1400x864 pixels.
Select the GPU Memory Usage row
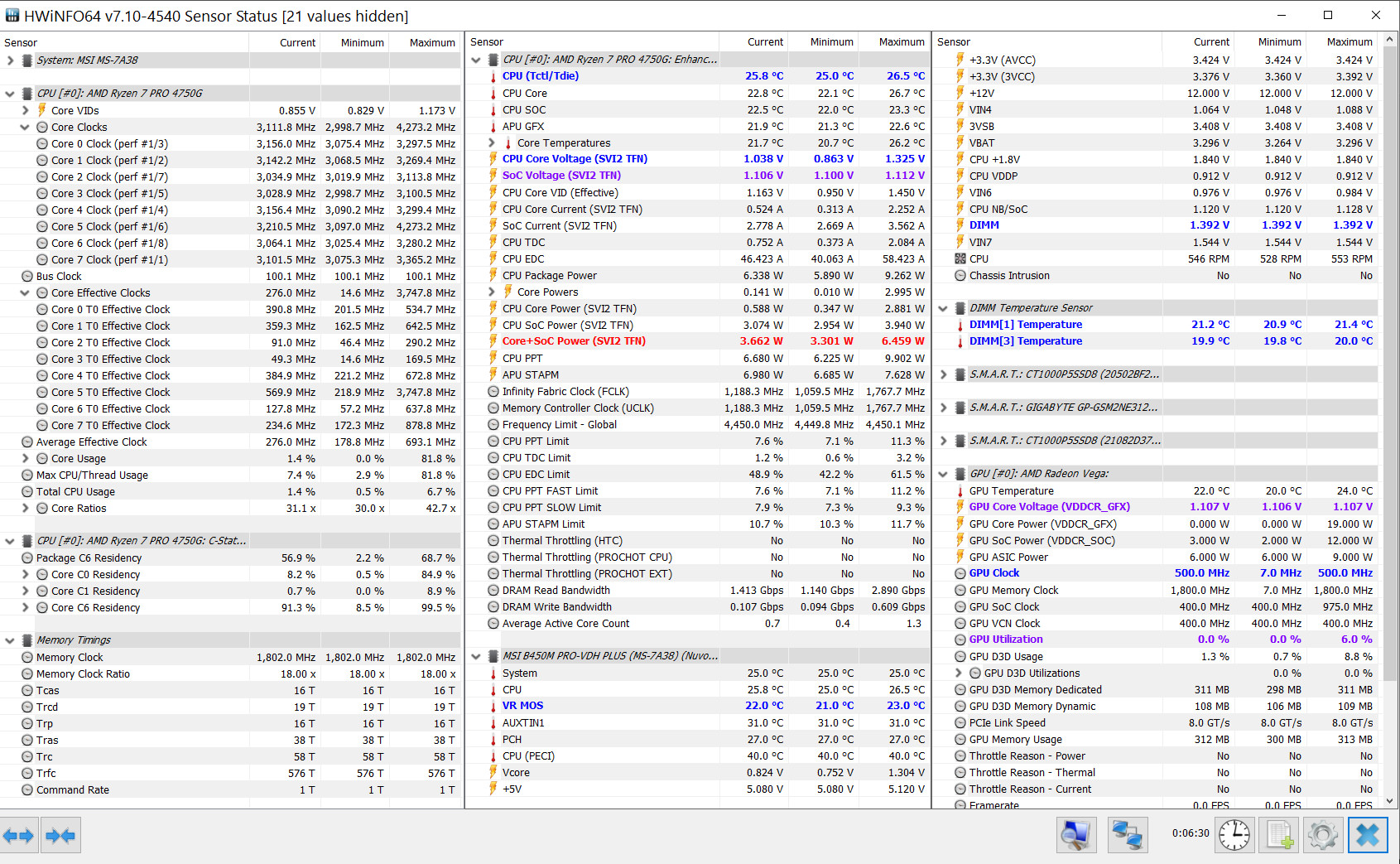pos(1157,739)
